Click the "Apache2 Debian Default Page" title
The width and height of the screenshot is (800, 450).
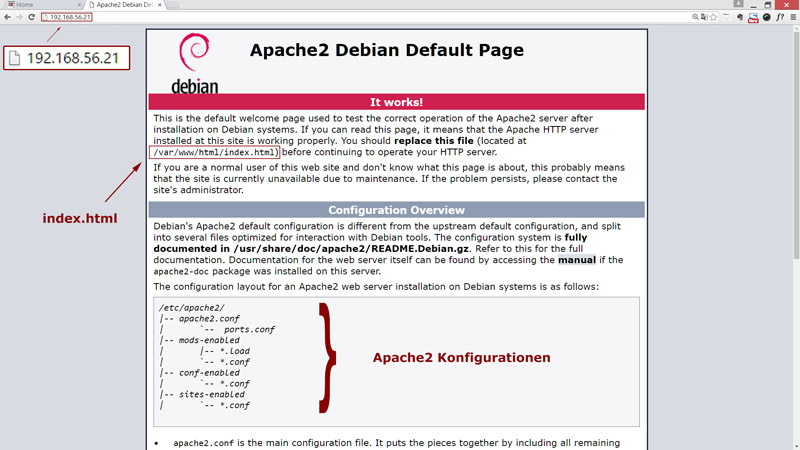point(387,50)
